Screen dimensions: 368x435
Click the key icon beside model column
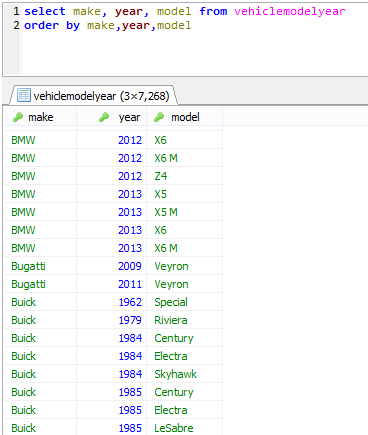159,117
